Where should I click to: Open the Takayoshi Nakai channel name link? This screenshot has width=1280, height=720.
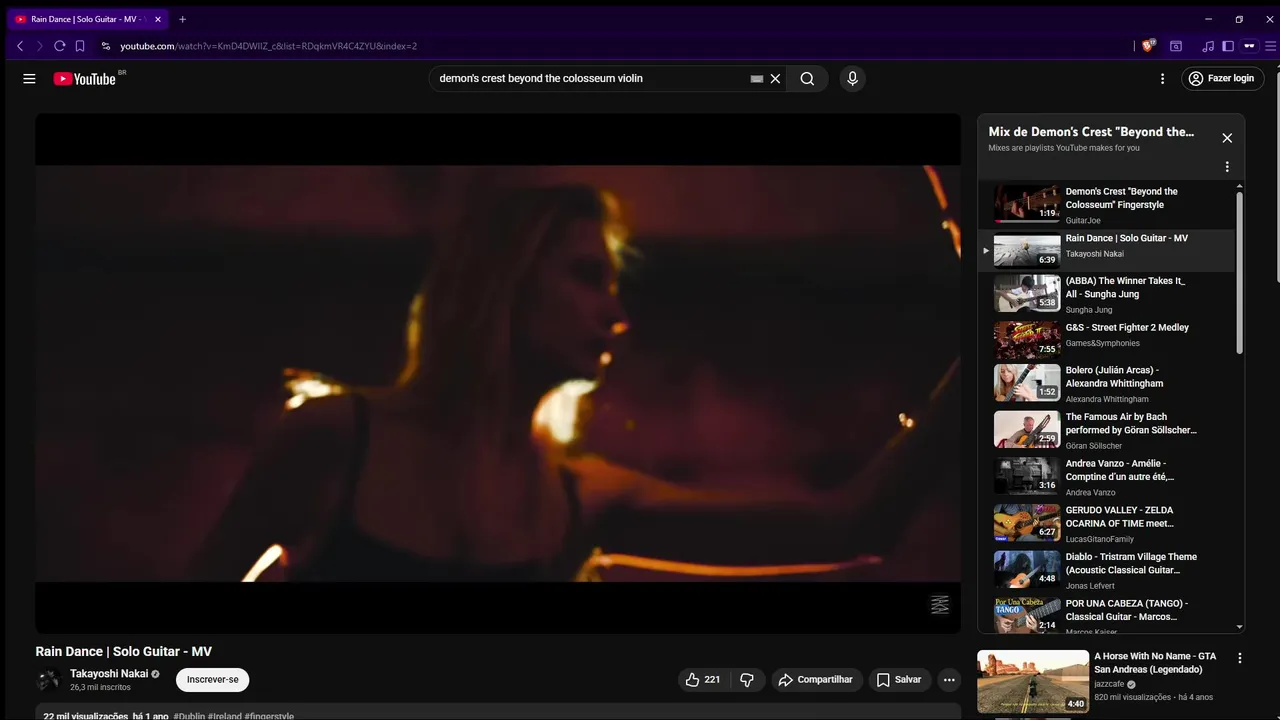point(109,674)
